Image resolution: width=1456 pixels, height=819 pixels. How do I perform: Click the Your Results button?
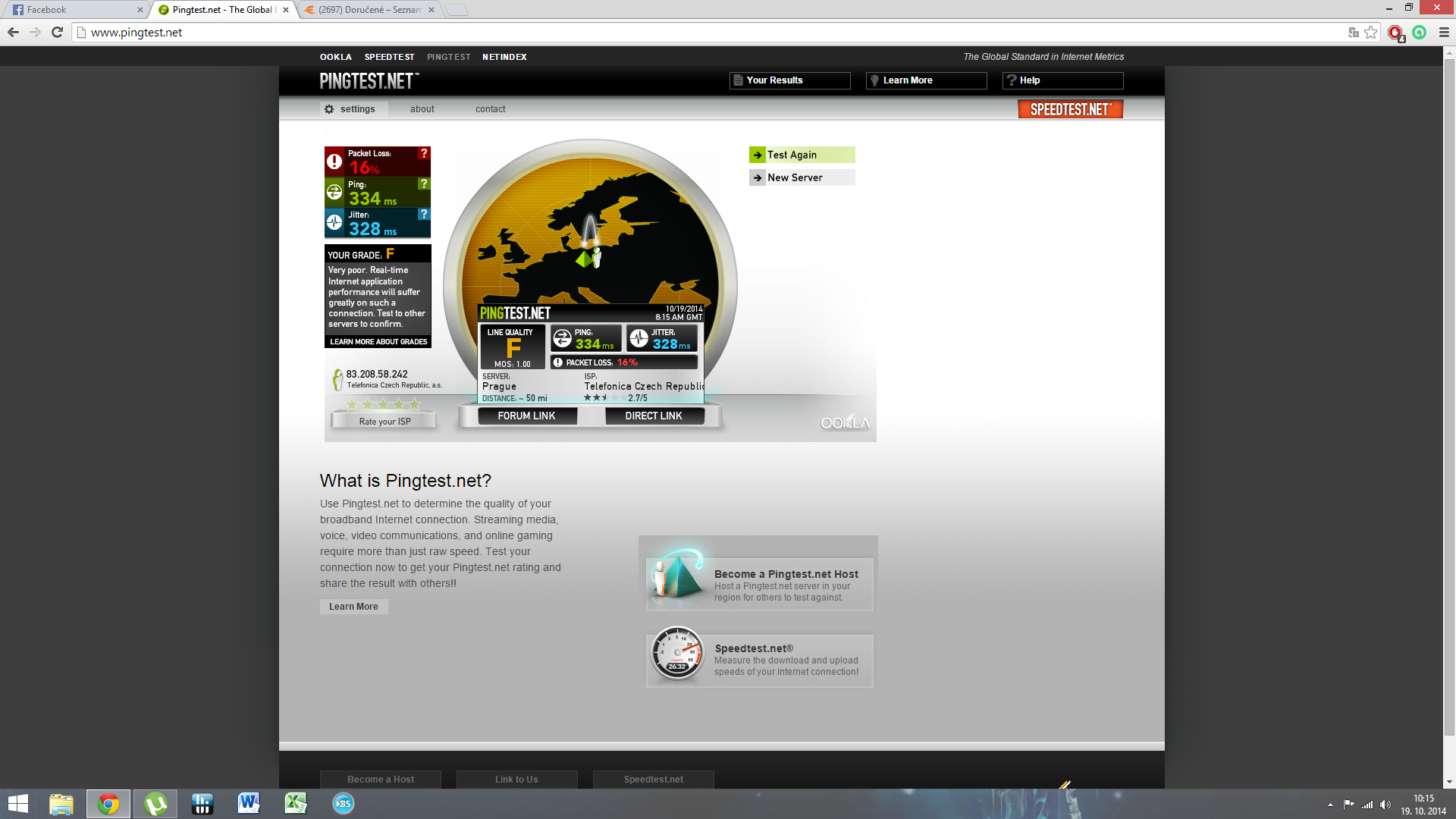tap(790, 80)
